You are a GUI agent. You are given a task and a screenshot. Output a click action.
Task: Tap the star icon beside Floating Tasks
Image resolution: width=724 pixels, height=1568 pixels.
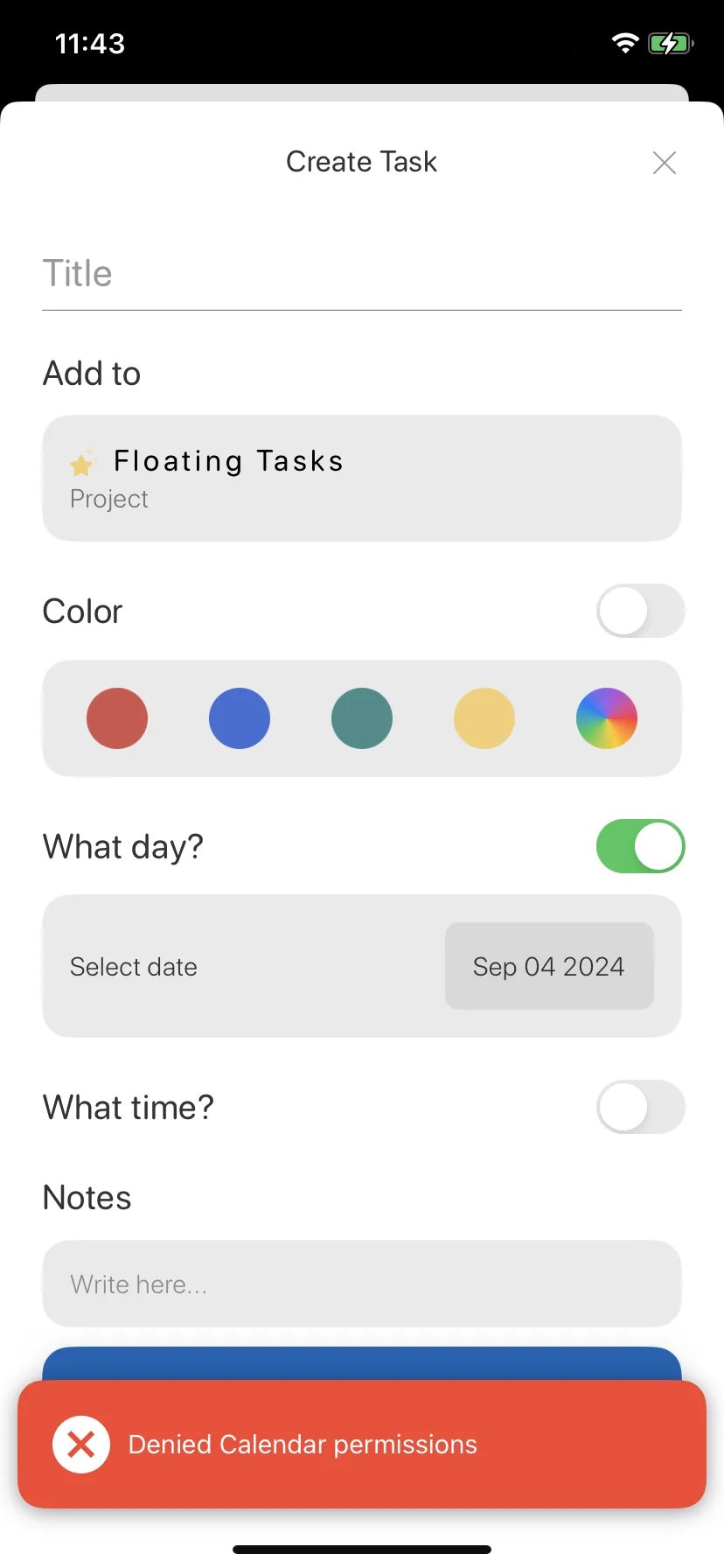(82, 463)
